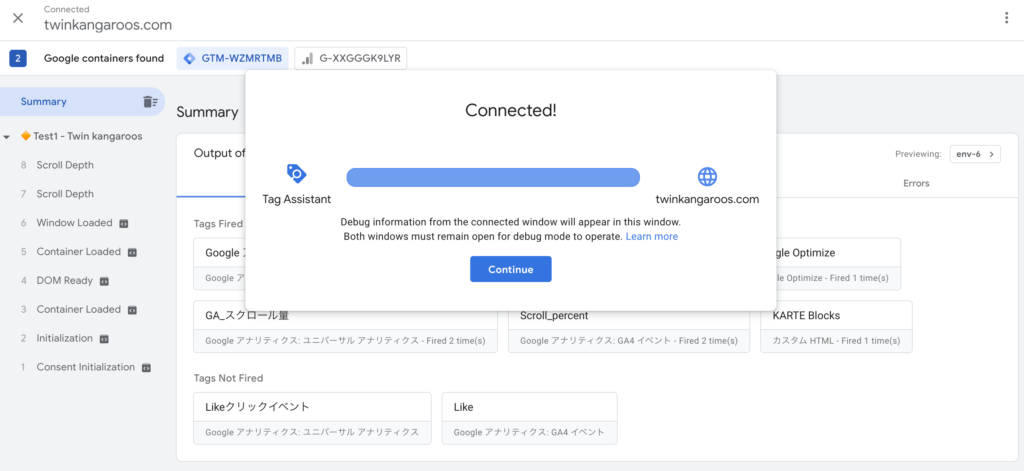Viewport: 1024px width, 471px height.
Task: Click the twinkangaroos.com header title
Action: [108, 25]
